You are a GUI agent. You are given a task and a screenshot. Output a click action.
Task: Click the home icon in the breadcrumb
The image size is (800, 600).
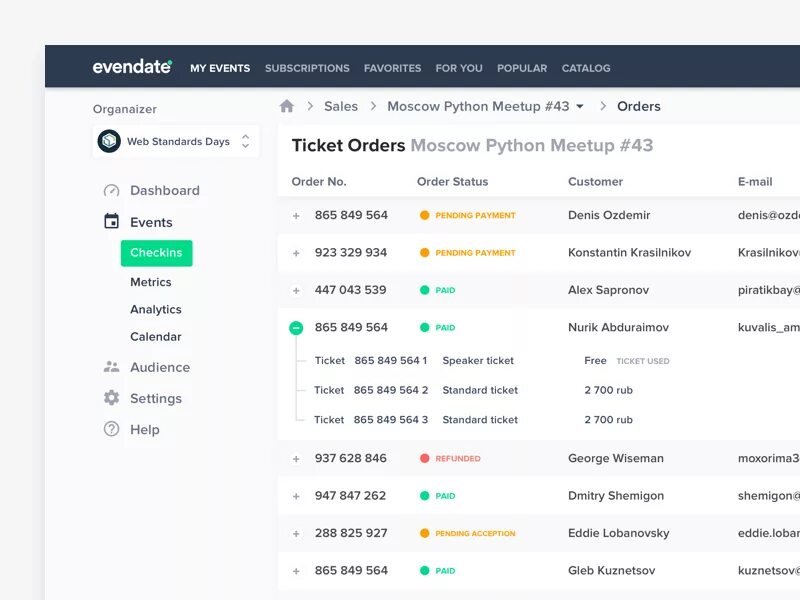coord(287,105)
